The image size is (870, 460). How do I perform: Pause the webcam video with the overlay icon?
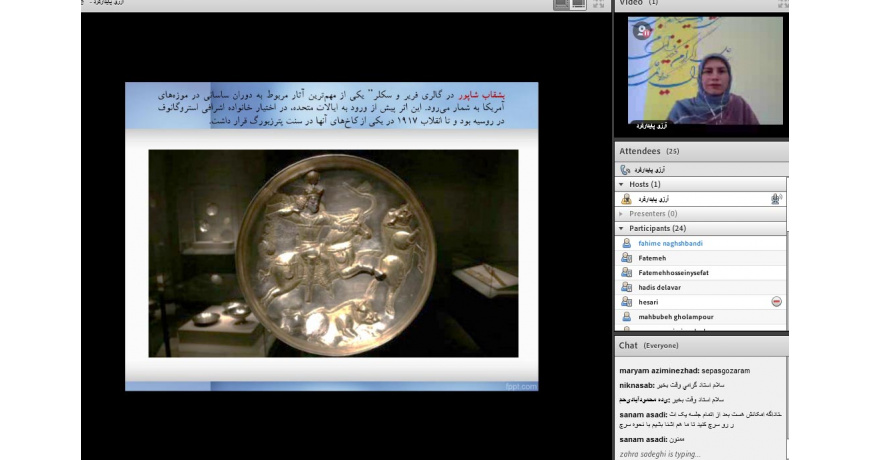pyautogui.click(x=643, y=31)
